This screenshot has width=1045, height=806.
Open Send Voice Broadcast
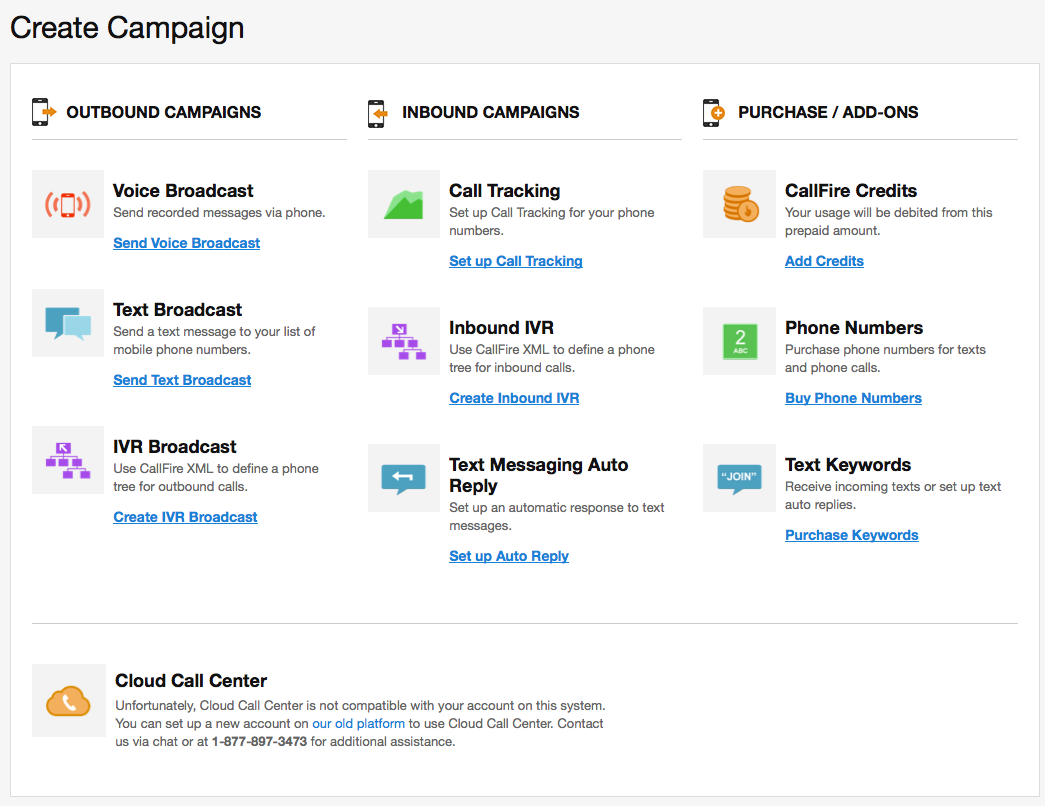[x=186, y=242]
